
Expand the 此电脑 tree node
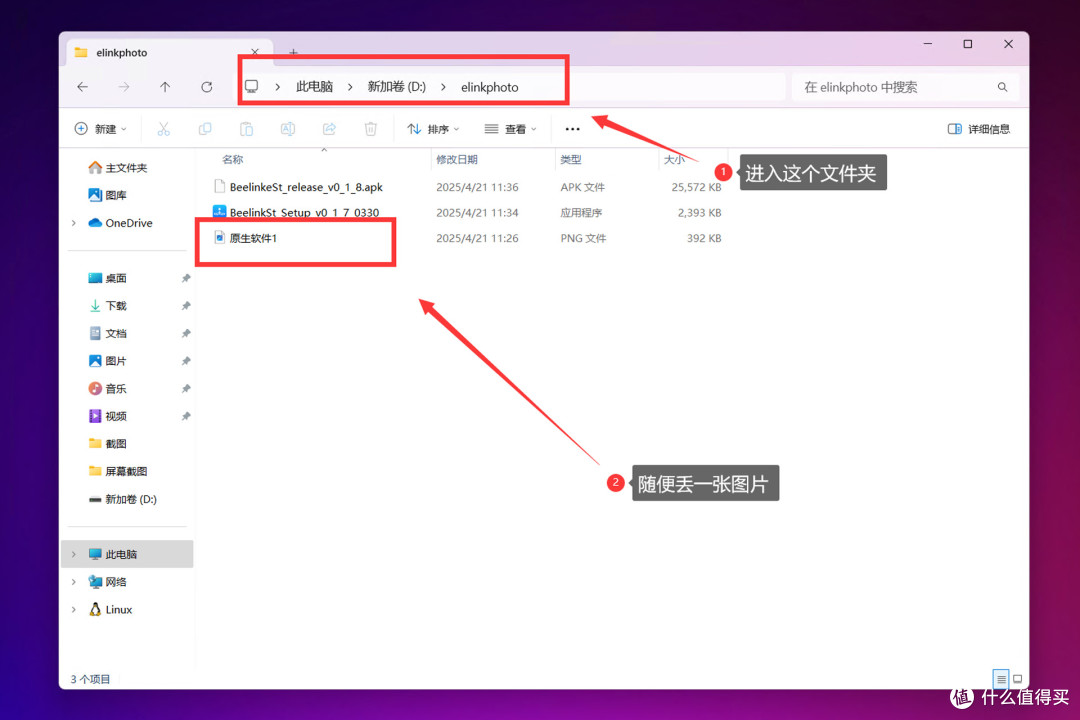click(x=74, y=555)
